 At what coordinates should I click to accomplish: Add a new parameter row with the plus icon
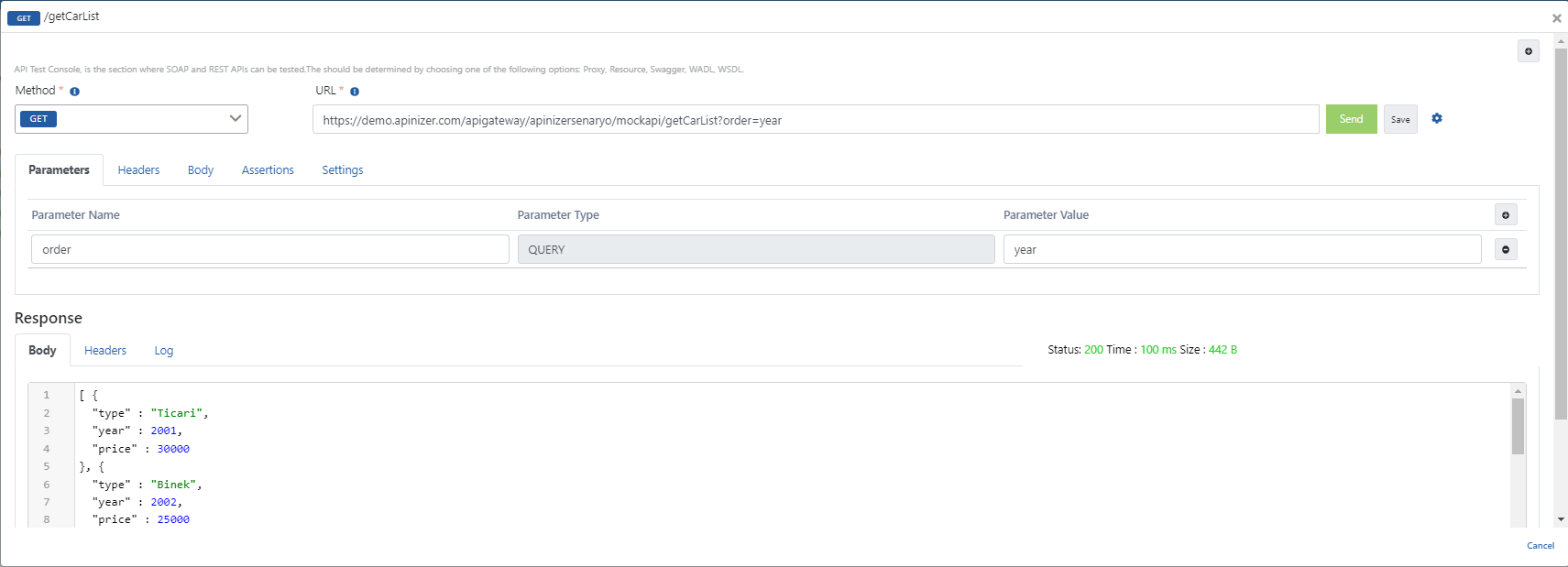1506,214
